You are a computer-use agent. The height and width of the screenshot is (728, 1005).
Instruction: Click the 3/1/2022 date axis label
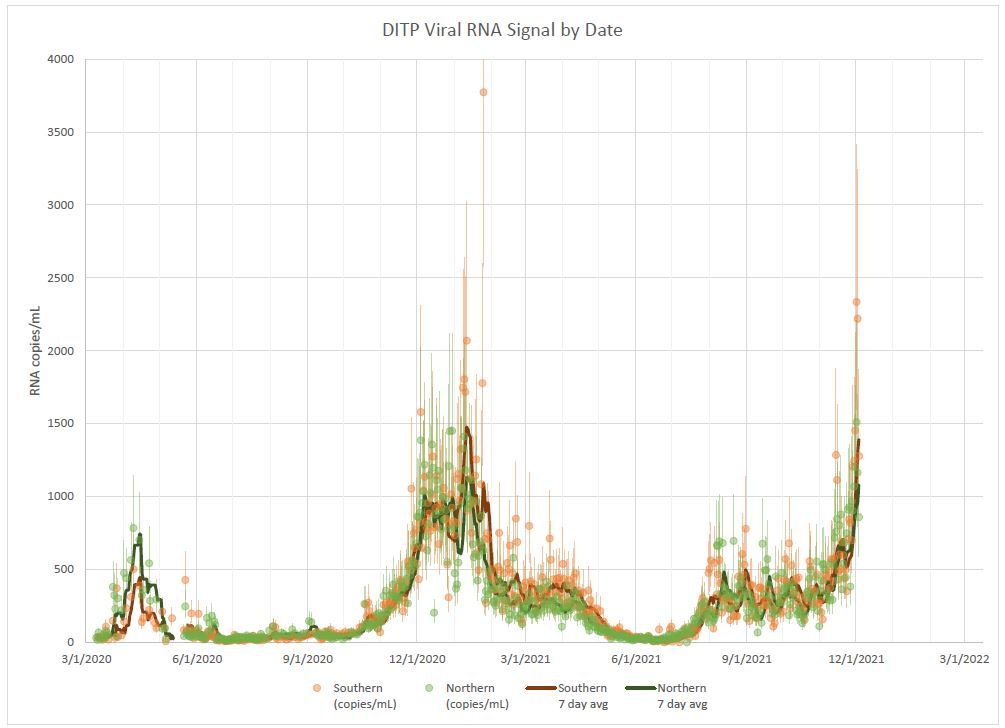[965, 659]
